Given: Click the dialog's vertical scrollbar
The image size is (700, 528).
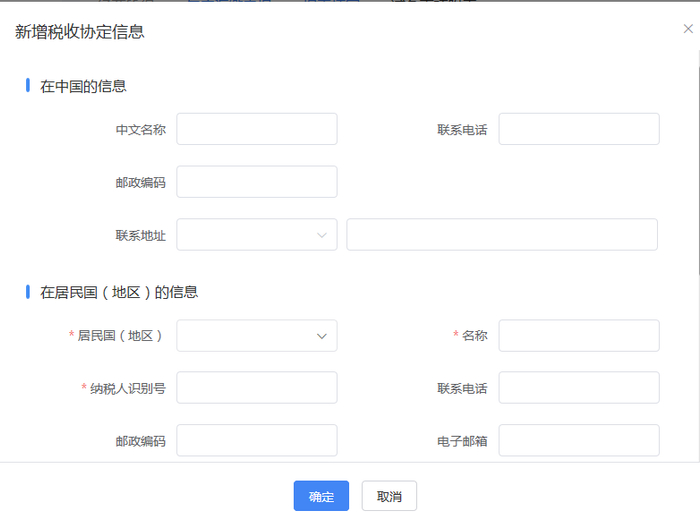Looking at the screenshot, I should [x=698, y=170].
